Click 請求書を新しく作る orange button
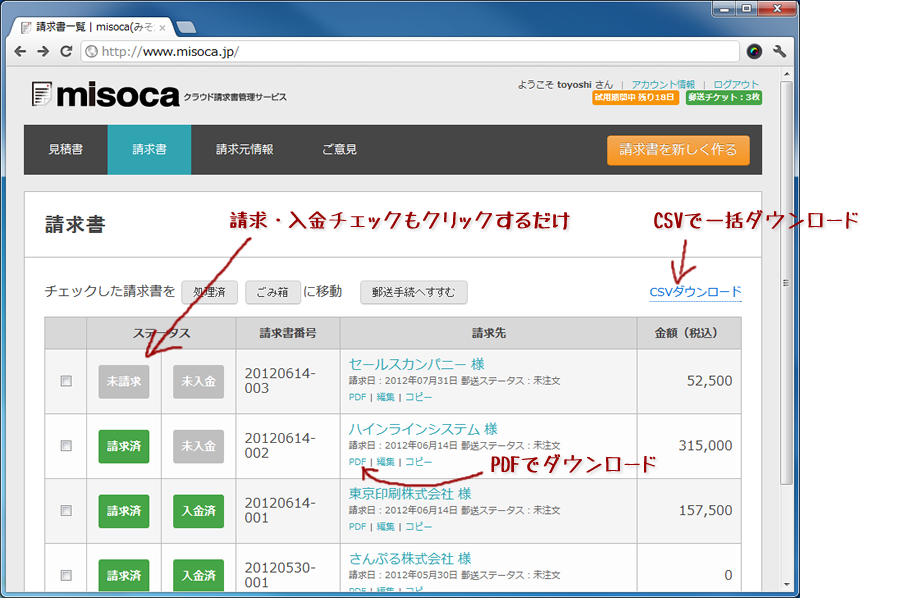Image resolution: width=900 pixels, height=598 pixels. [678, 150]
